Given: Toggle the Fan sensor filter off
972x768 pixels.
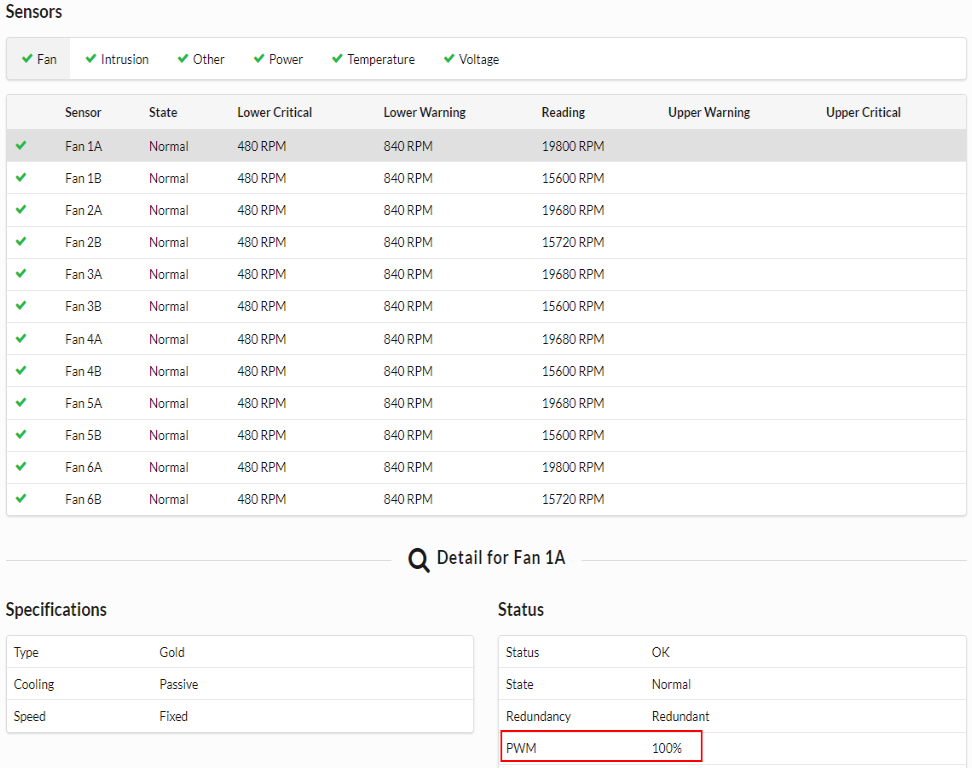Looking at the screenshot, I should (37, 59).
